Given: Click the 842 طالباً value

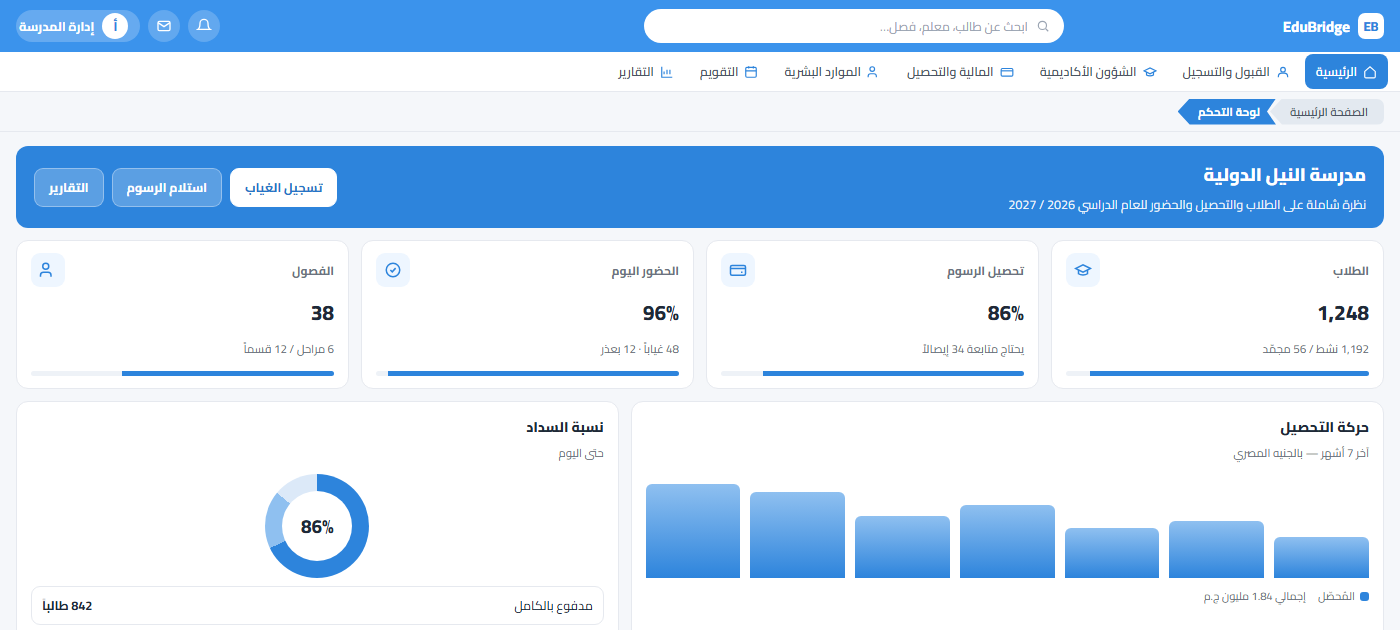Looking at the screenshot, I should click(x=67, y=606).
